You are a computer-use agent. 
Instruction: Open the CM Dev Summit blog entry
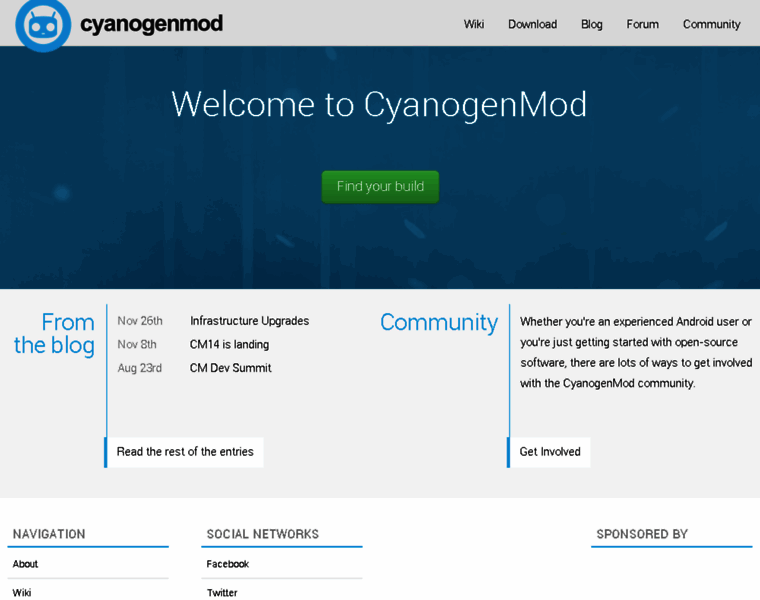coord(230,368)
